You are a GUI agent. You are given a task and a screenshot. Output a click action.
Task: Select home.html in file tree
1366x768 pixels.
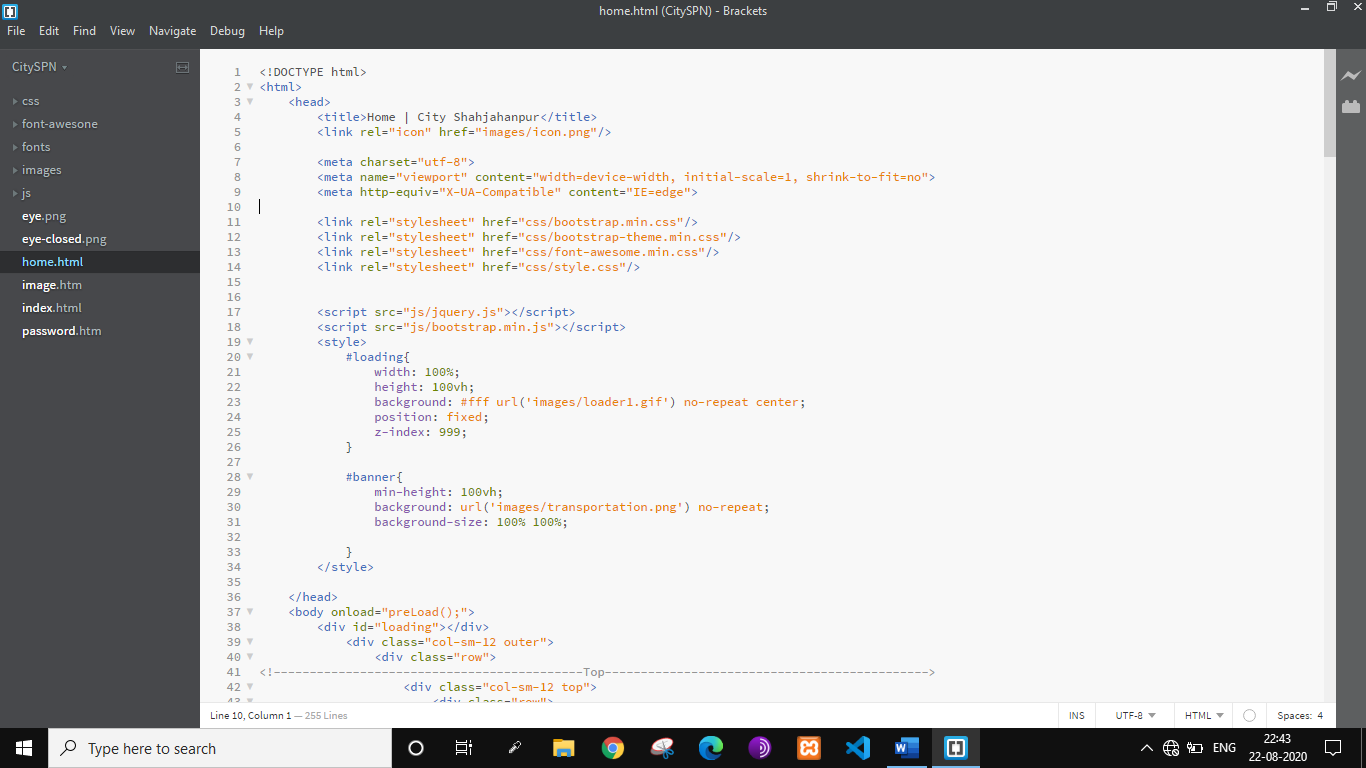click(100, 262)
